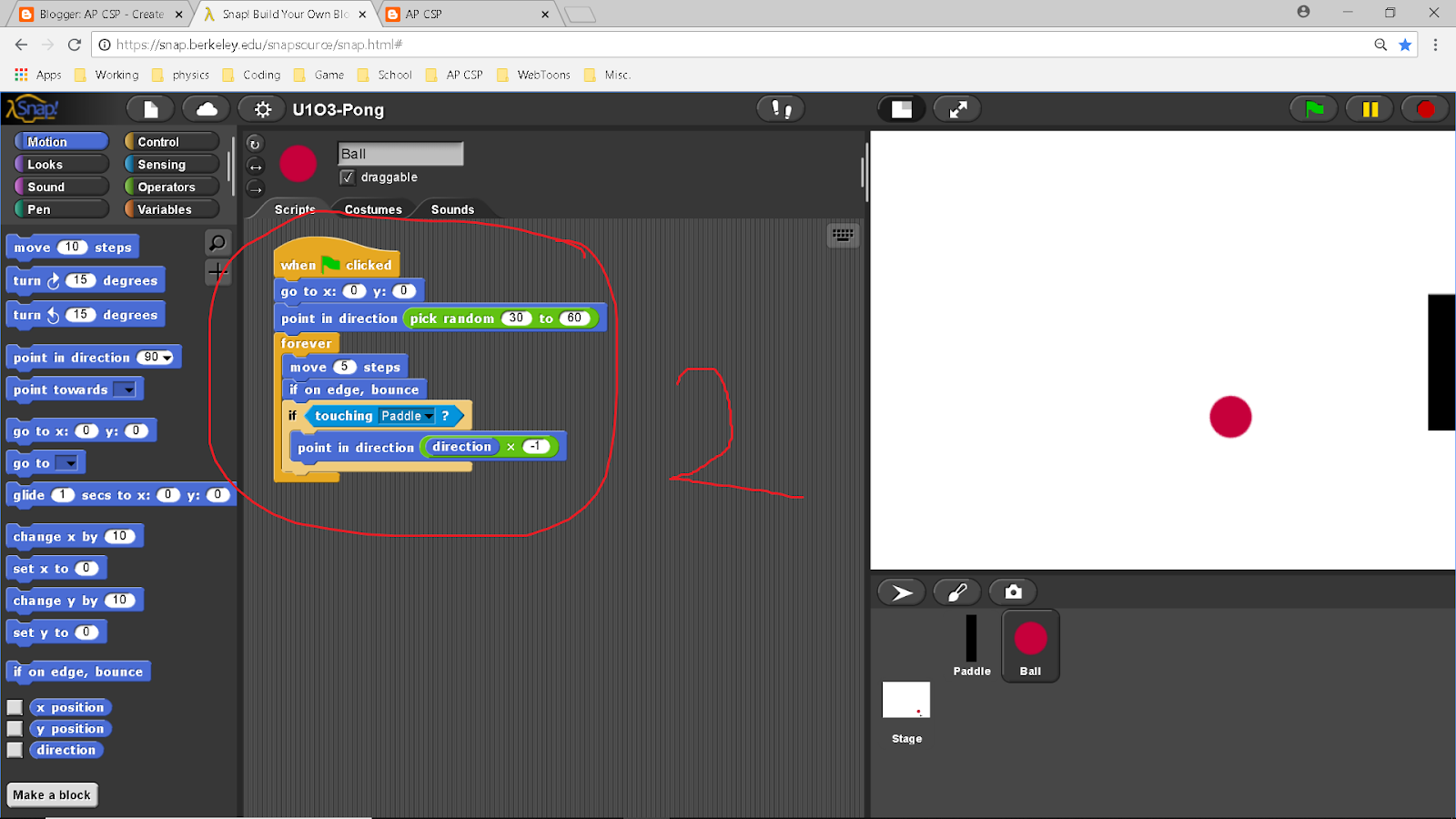
Task: Open the Motion block category
Action: pos(62,142)
